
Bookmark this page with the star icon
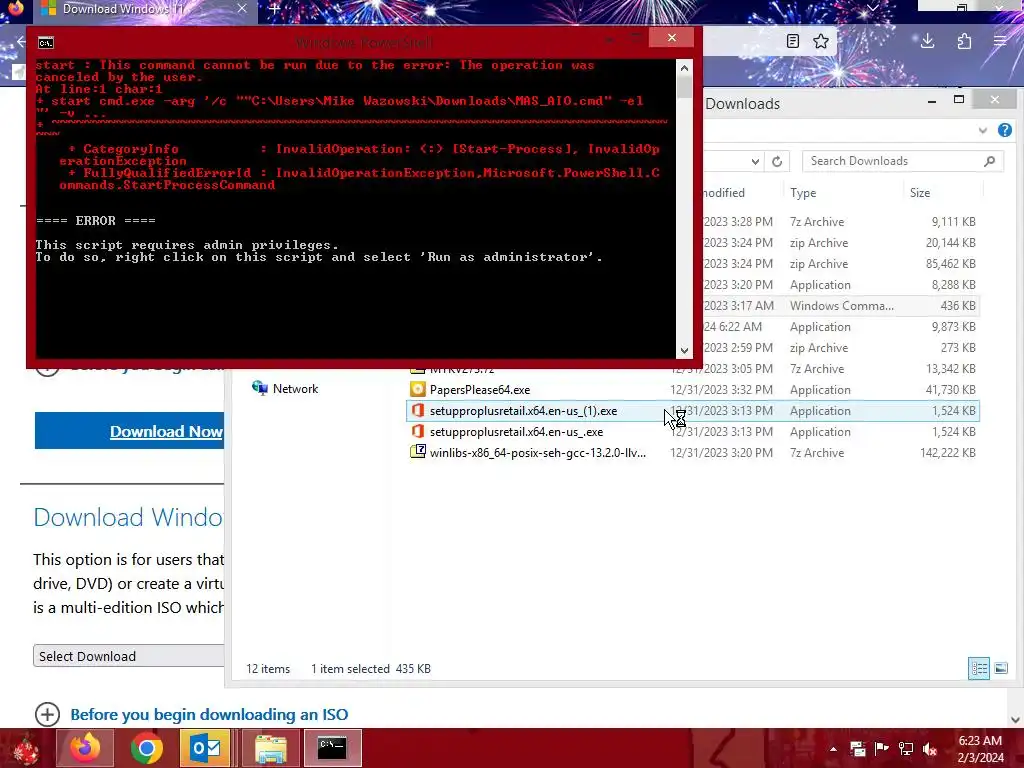821,42
